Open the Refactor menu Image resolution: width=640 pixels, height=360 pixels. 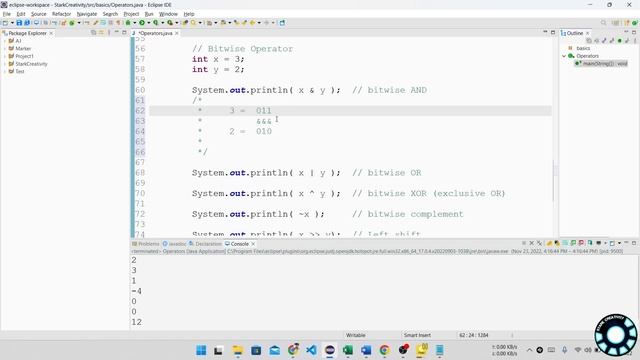coord(62,14)
